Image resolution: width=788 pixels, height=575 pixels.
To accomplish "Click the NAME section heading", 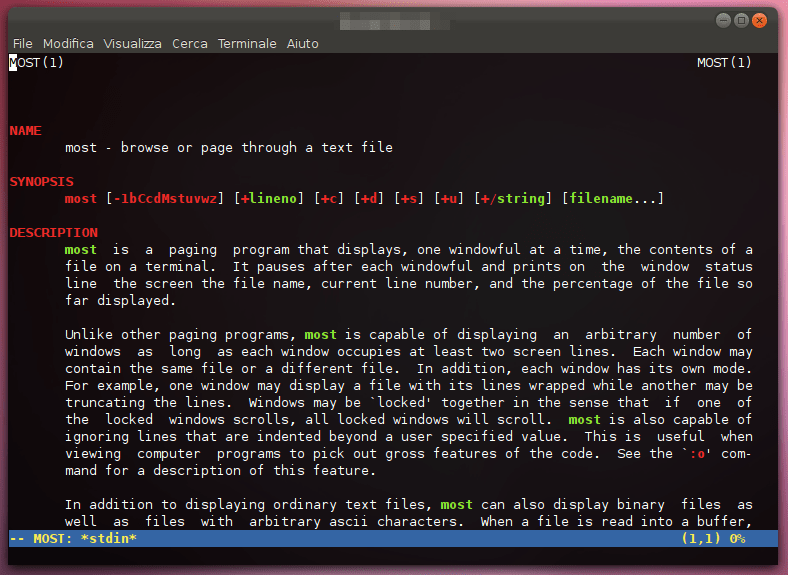I will tap(26, 131).
